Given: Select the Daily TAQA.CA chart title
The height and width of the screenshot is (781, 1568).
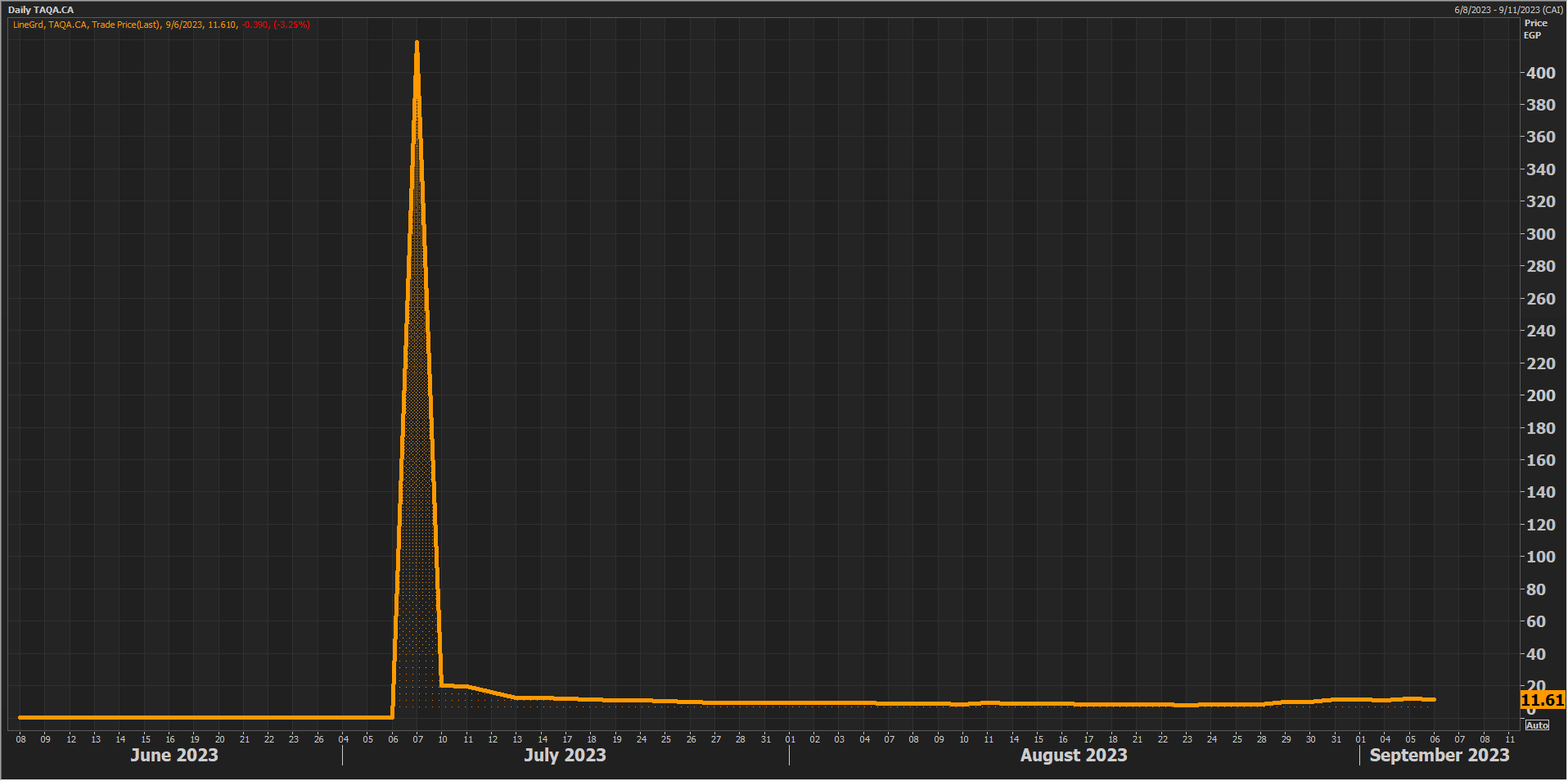Looking at the screenshot, I should pos(41,10).
